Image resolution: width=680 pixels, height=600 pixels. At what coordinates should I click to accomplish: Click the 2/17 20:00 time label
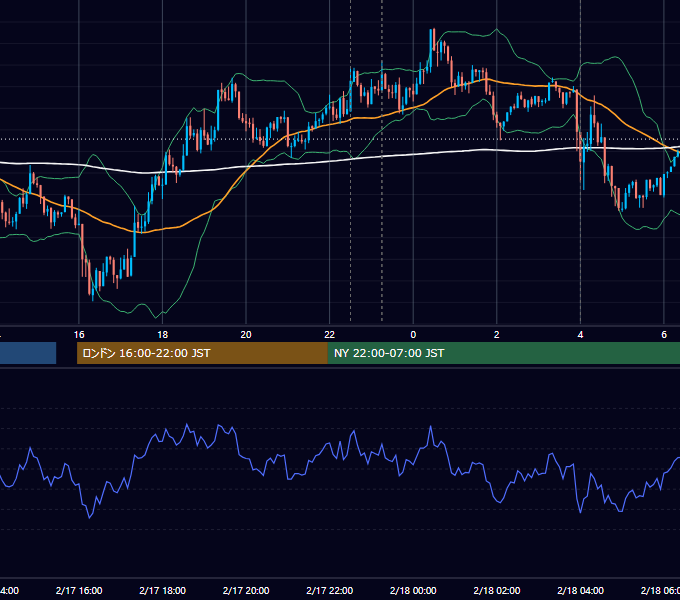click(246, 590)
